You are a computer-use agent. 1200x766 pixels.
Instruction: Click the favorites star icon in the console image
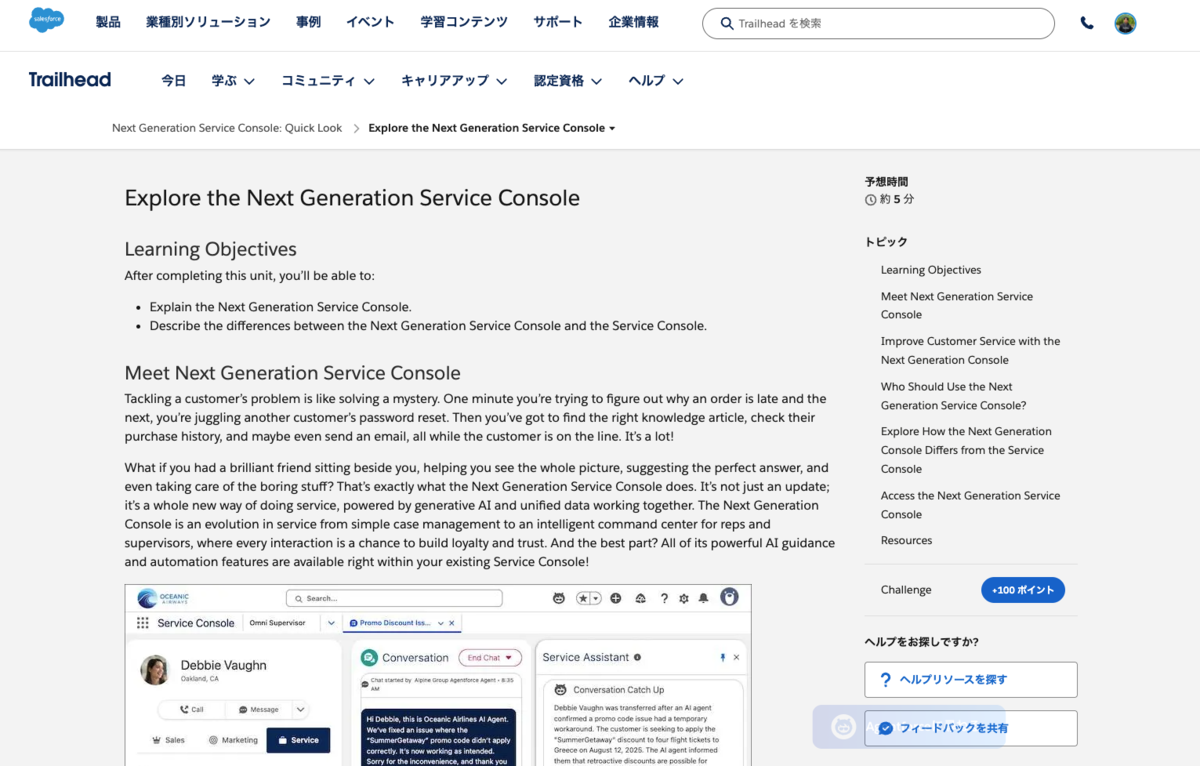pos(582,598)
